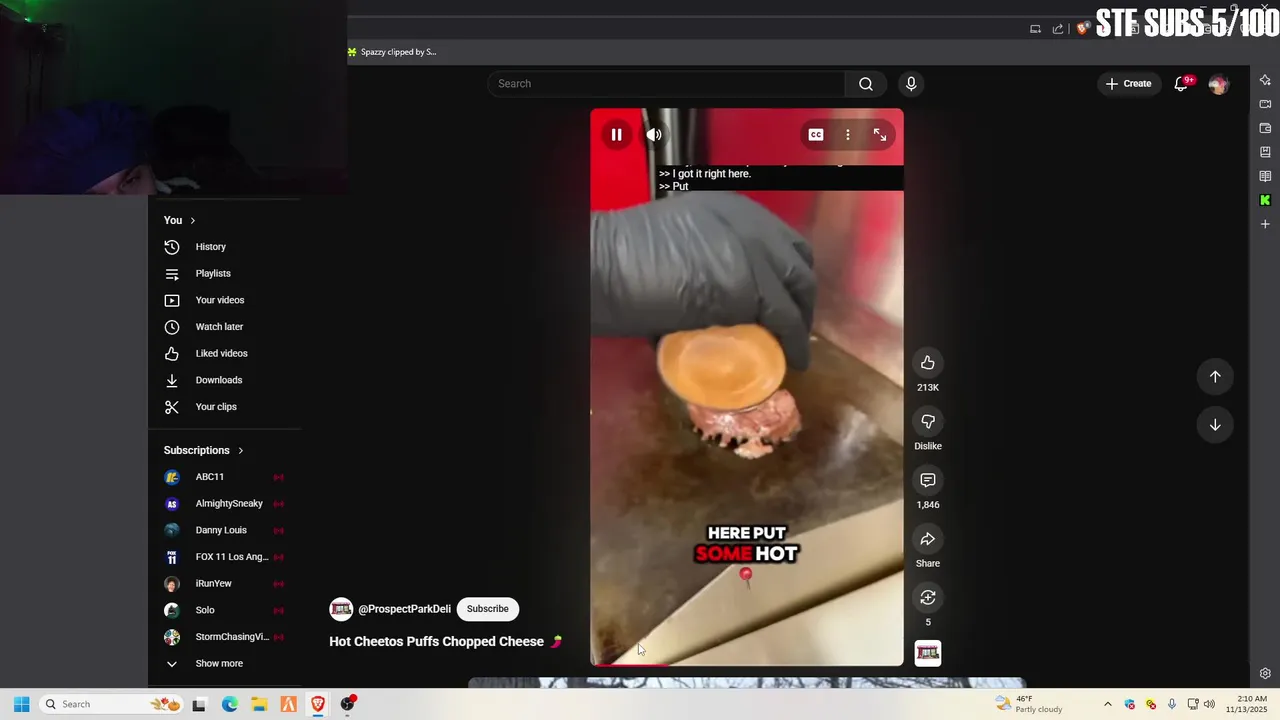Screen dimensions: 1280x720
Task: Add a sidebar item with the plus
Action: tap(1265, 224)
